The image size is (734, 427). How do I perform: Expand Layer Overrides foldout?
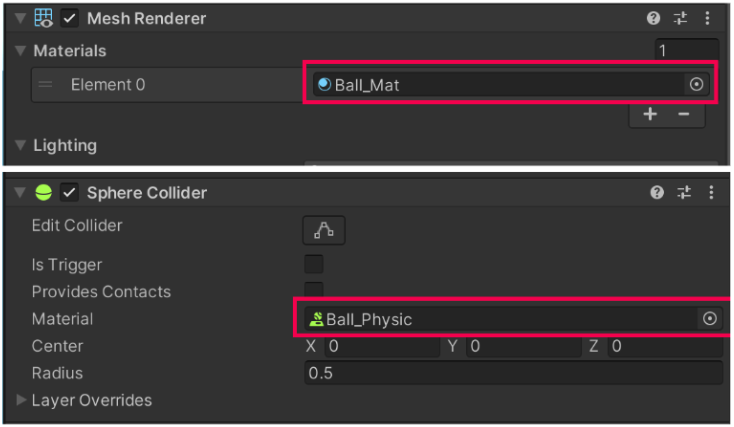coord(22,400)
